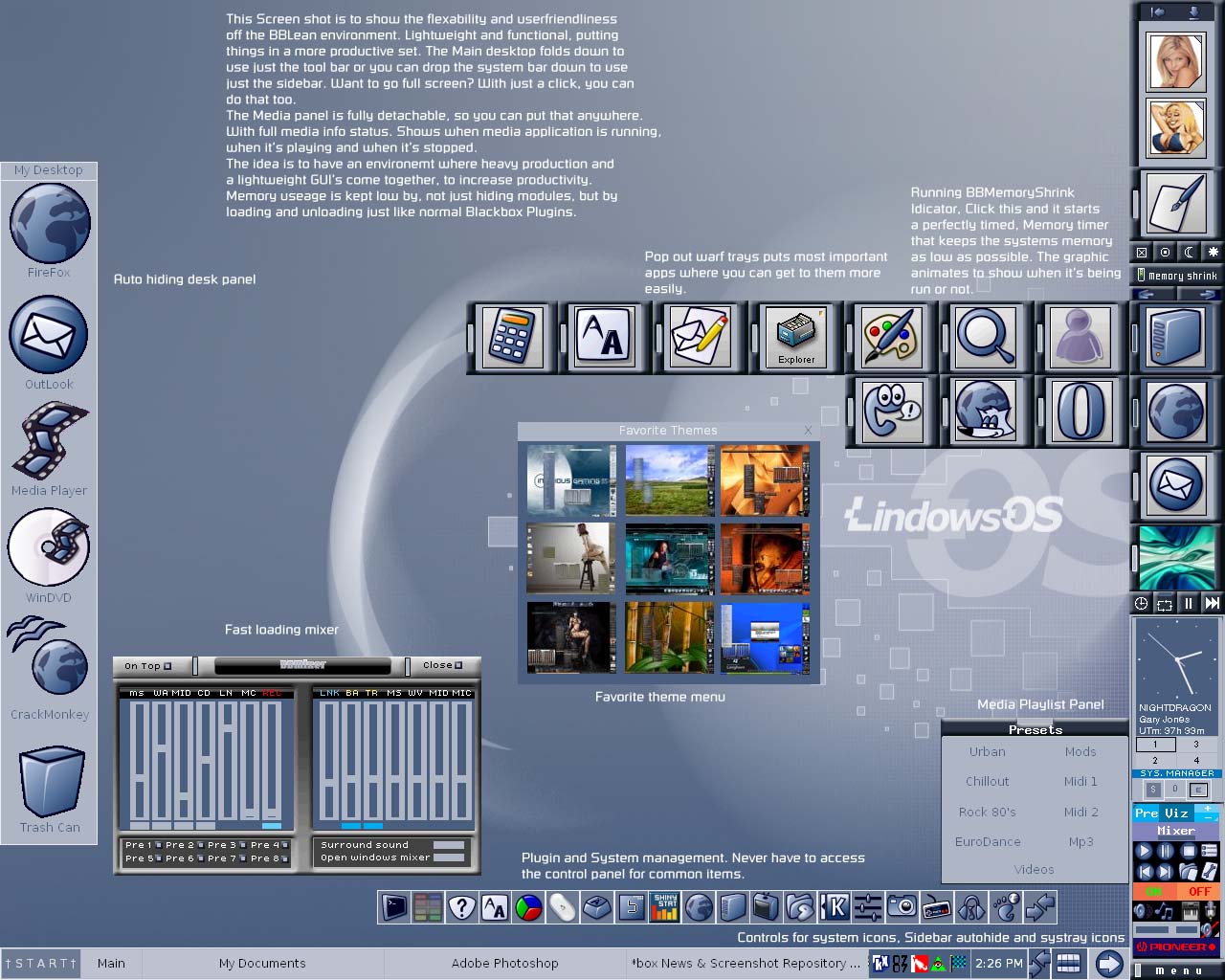Toggle the On Top checkbox in mixer
The width and height of the screenshot is (1225, 980).
point(167,666)
